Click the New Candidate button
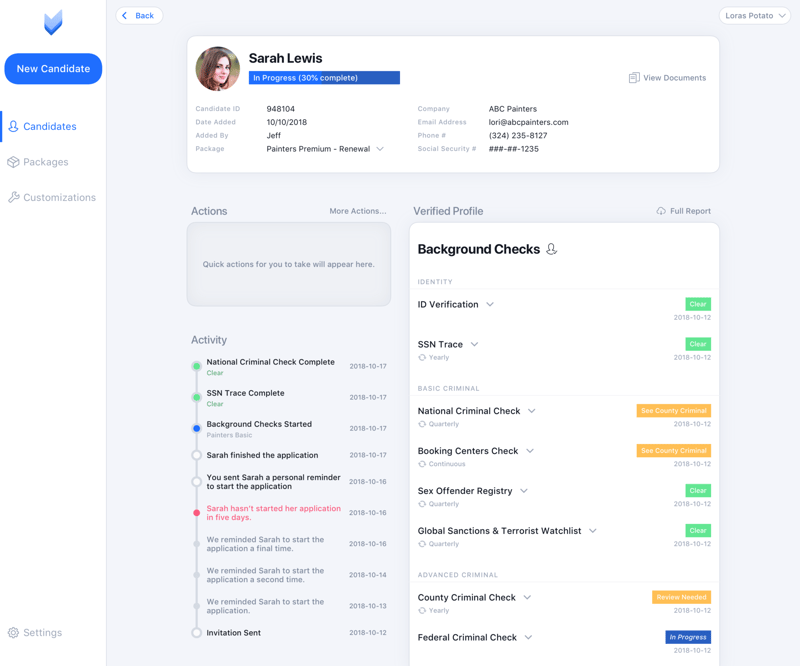 [53, 68]
